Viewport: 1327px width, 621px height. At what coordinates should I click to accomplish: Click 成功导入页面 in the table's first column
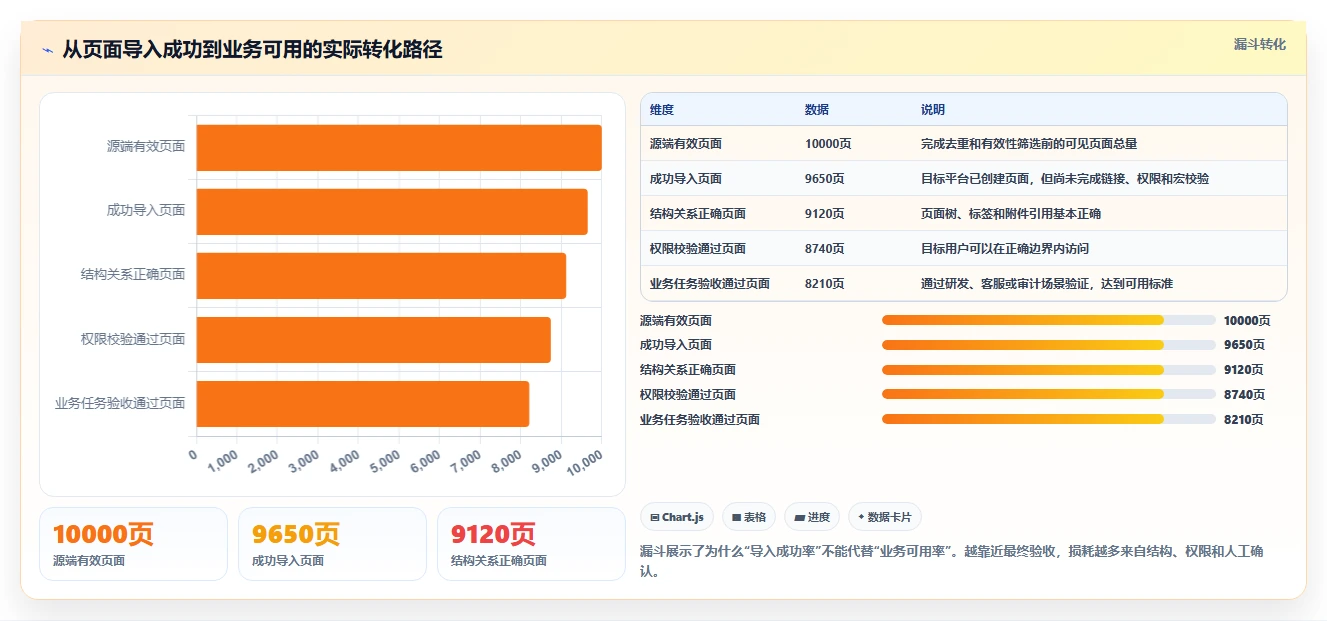686,179
